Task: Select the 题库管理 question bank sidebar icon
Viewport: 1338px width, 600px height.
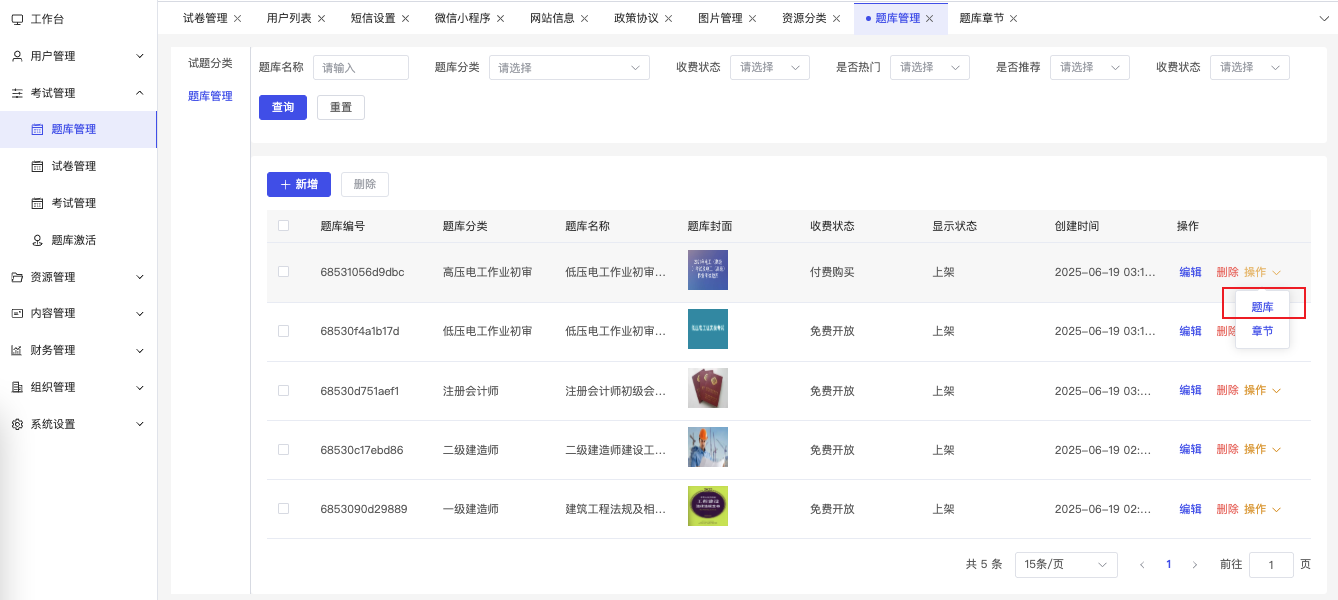Action: [36, 130]
